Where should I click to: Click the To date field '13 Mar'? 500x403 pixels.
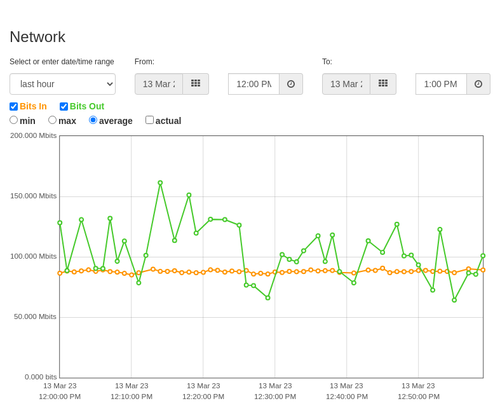[x=346, y=84]
